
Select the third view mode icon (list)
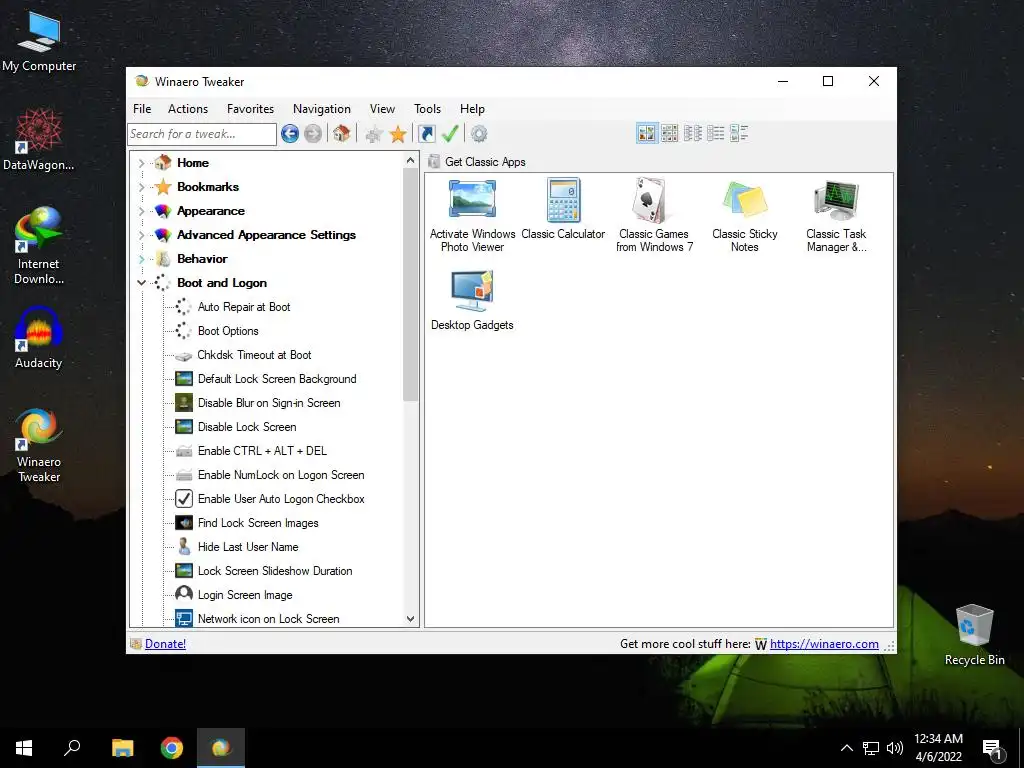click(693, 133)
